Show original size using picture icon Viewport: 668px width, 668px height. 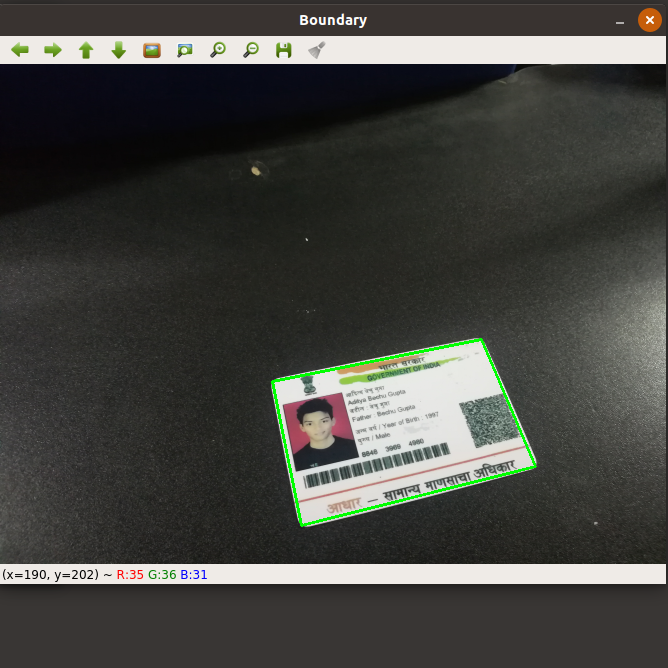tap(152, 50)
